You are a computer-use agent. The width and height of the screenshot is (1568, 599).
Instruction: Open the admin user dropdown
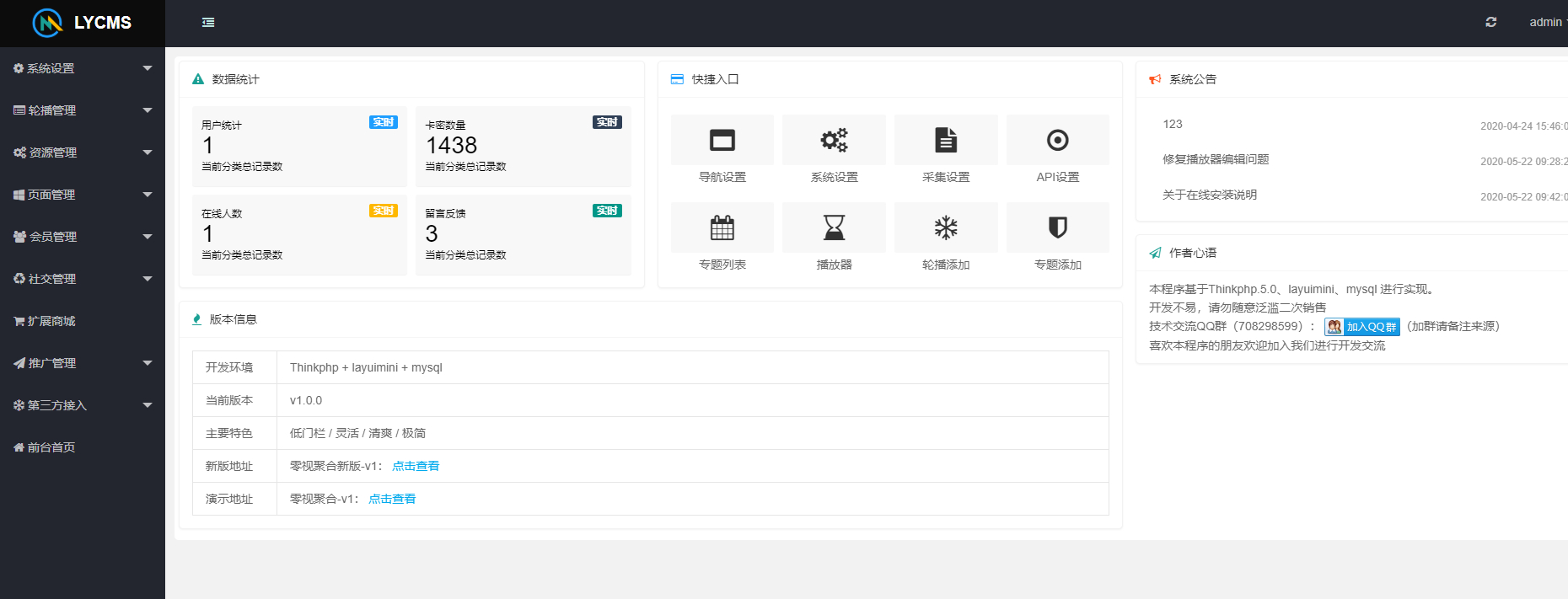tap(1548, 22)
